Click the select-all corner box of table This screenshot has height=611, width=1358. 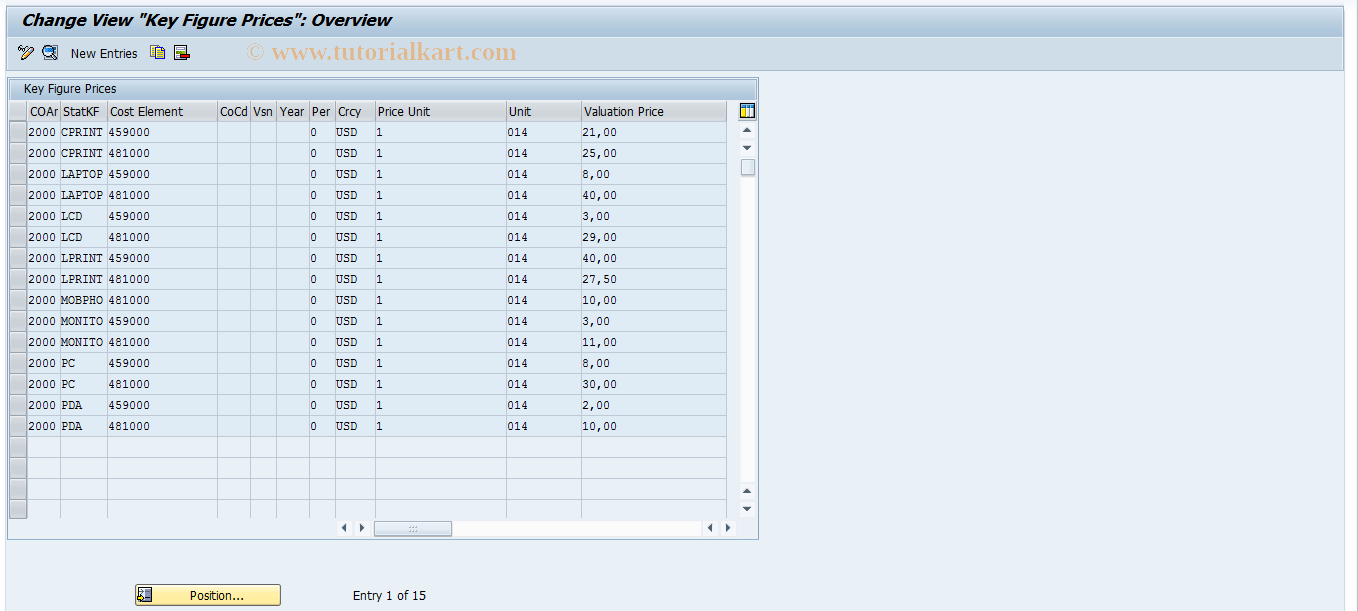coord(18,111)
